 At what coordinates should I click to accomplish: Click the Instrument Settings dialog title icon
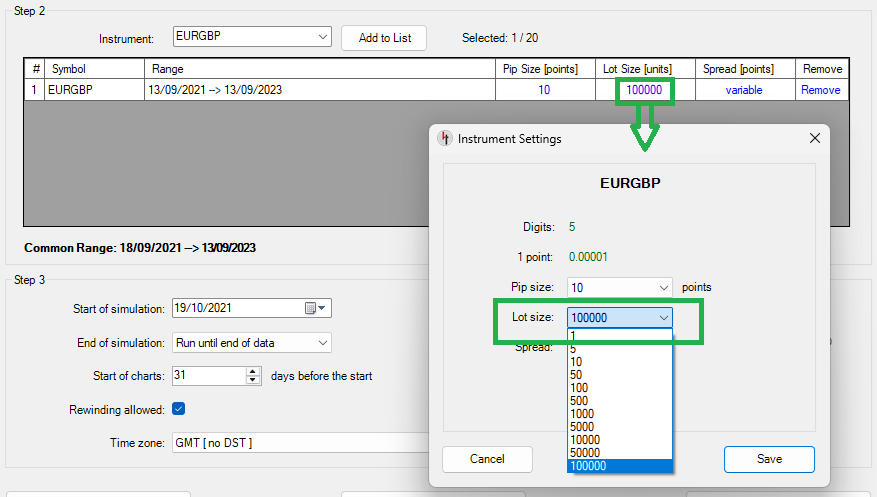(x=445, y=139)
